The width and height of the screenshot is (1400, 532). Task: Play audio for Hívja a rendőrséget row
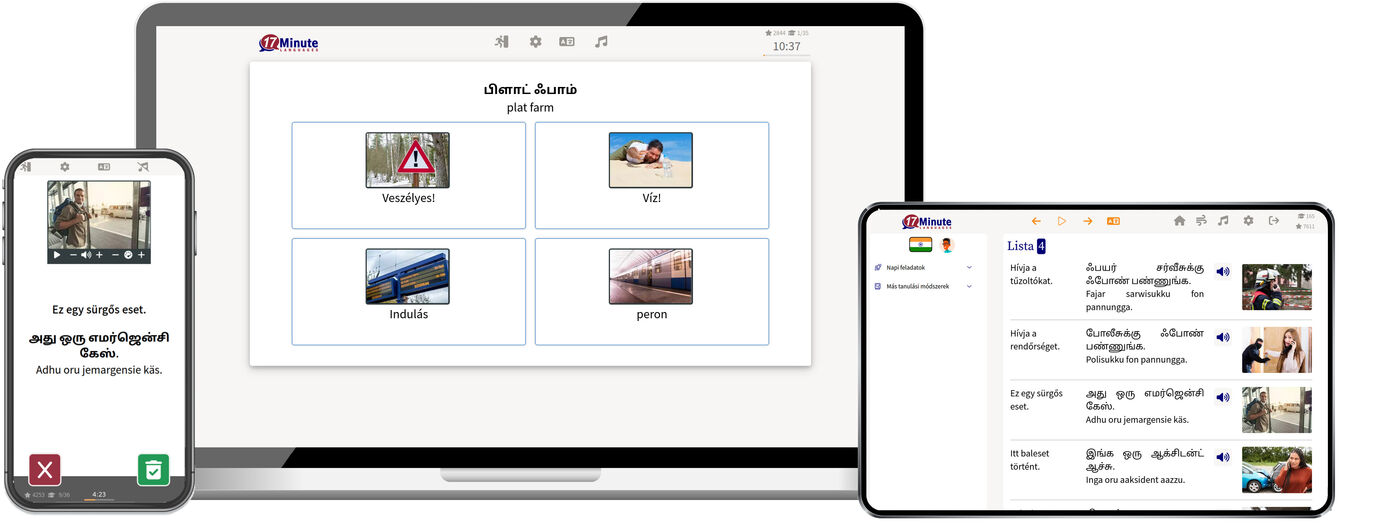tap(1223, 337)
